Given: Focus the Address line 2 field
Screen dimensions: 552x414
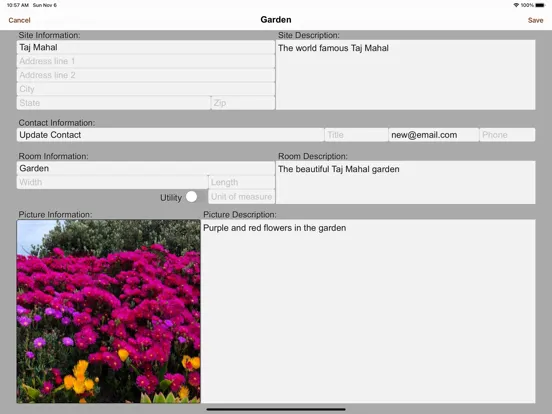Looking at the screenshot, I should tap(146, 75).
